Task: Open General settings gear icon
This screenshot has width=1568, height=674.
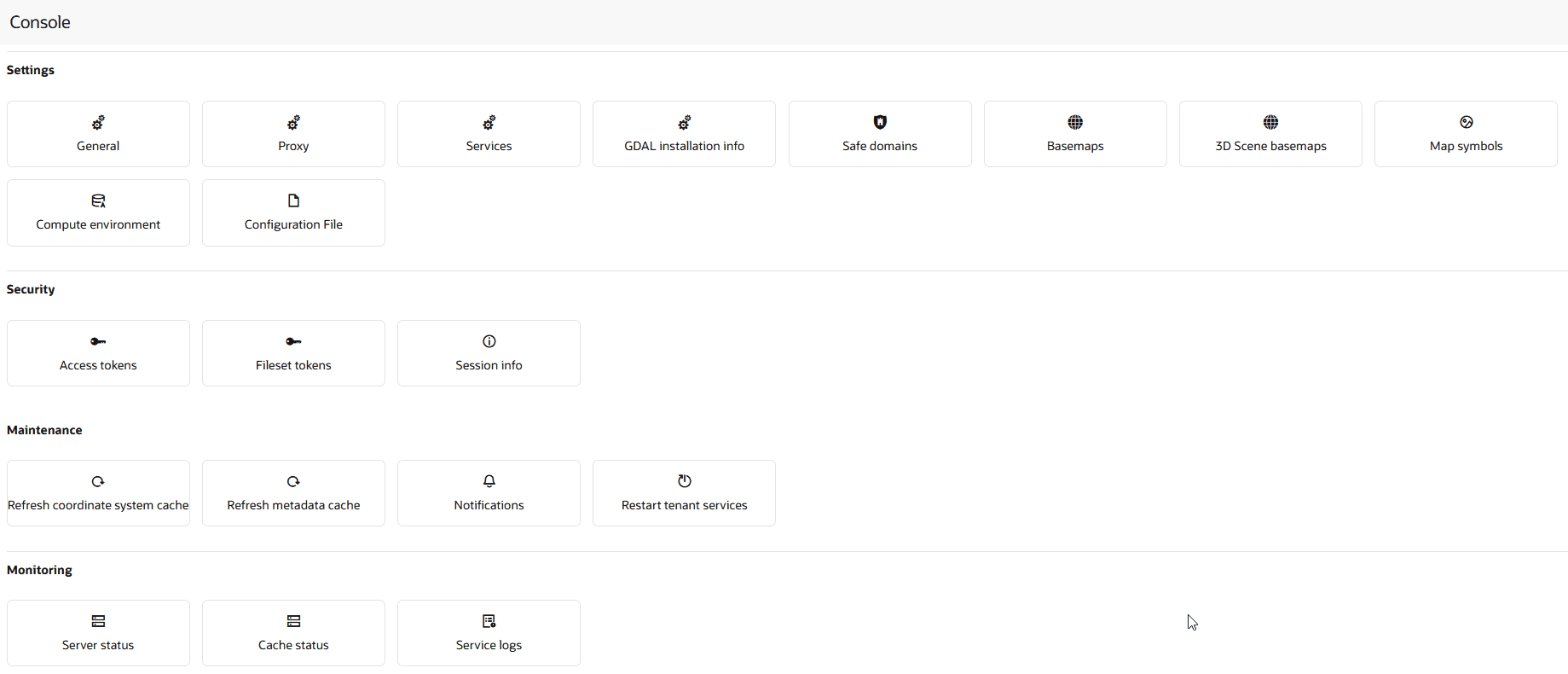Action: coord(98,123)
